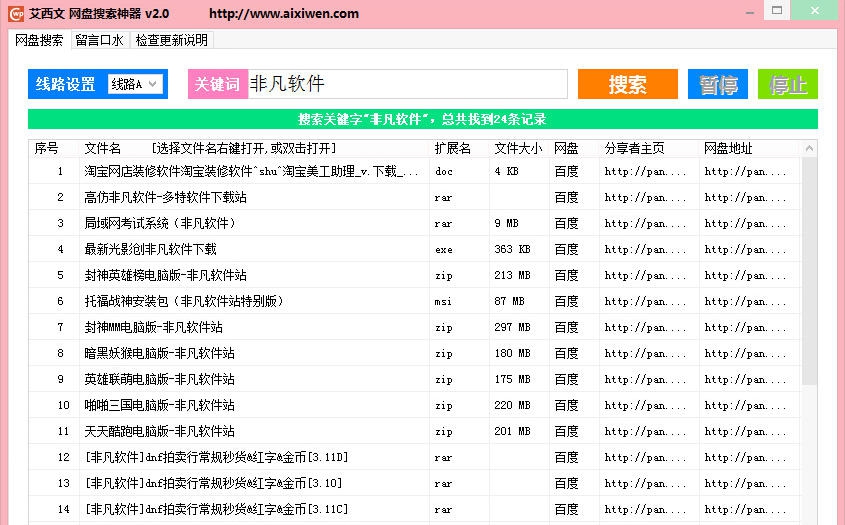Click the 分享者主页 column header

coord(634,148)
